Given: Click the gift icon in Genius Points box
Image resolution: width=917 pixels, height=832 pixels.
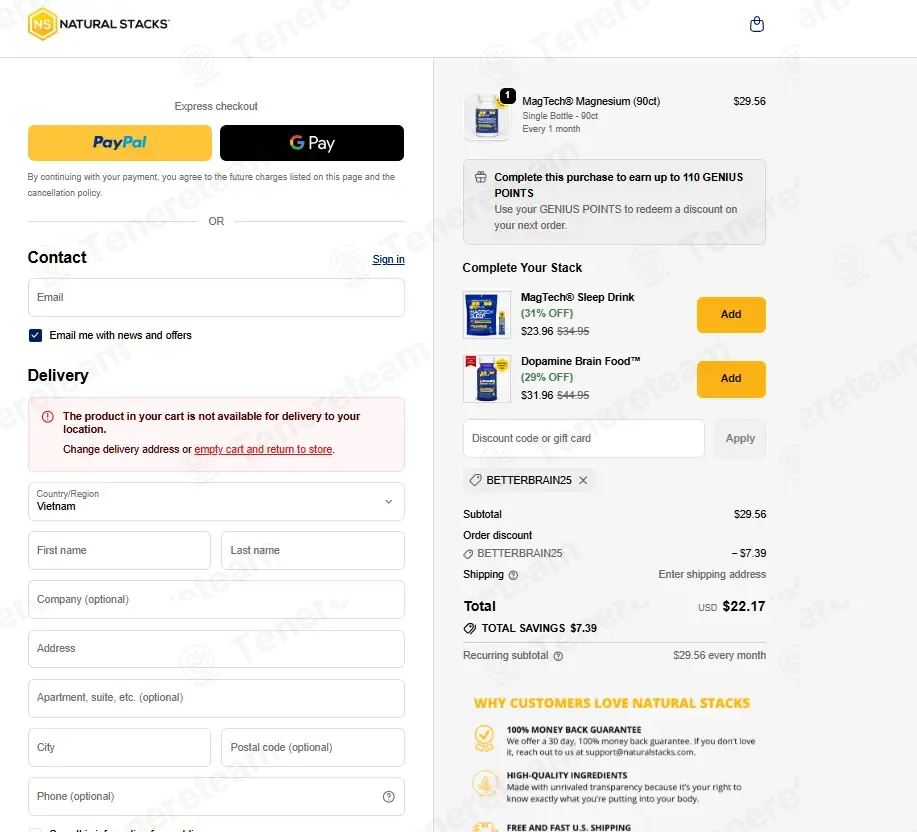Looking at the screenshot, I should [x=481, y=177].
